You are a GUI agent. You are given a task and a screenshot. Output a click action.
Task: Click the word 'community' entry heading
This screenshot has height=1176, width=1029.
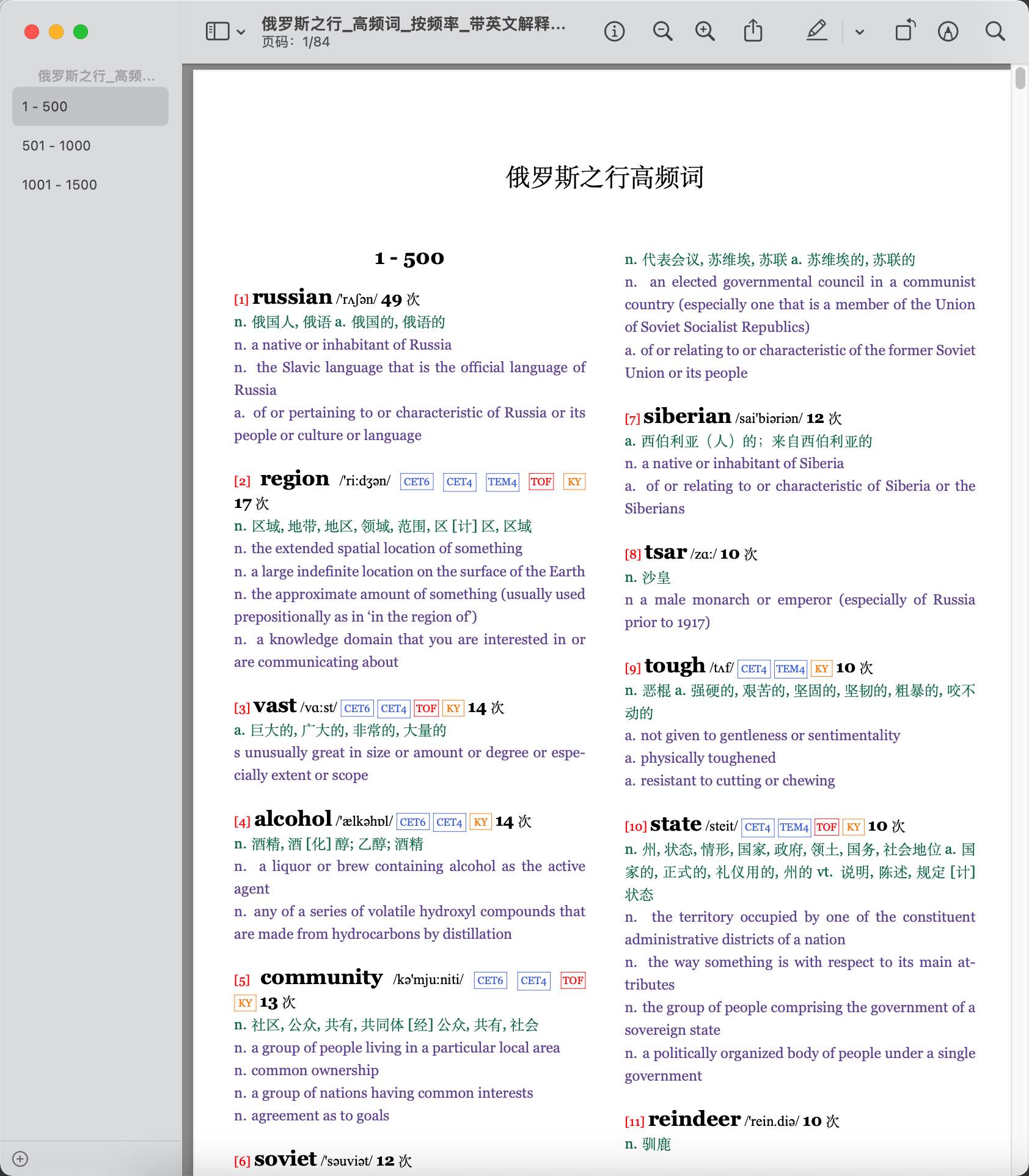(321, 977)
